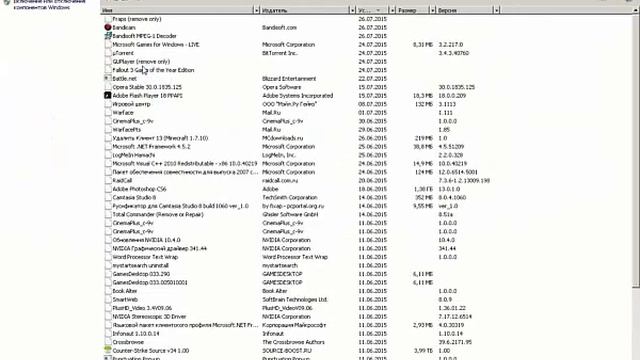This screenshot has width=640, height=360.
Task: Select the Игровой центр entry
Action: pos(131,104)
